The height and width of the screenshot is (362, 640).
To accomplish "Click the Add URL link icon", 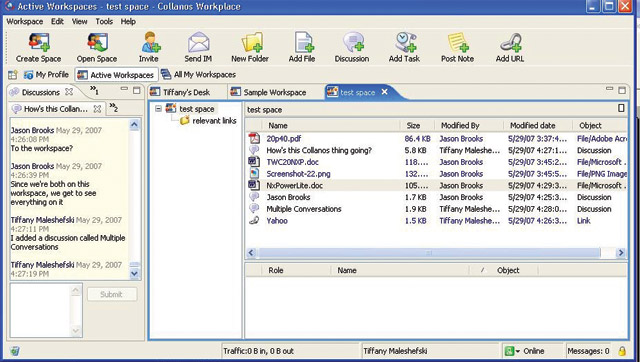I will pyautogui.click(x=511, y=42).
